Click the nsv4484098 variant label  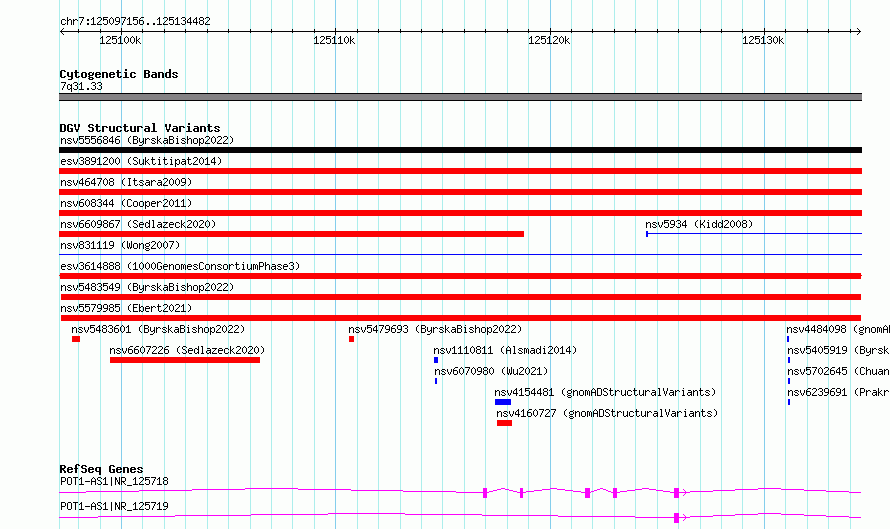tap(838, 329)
